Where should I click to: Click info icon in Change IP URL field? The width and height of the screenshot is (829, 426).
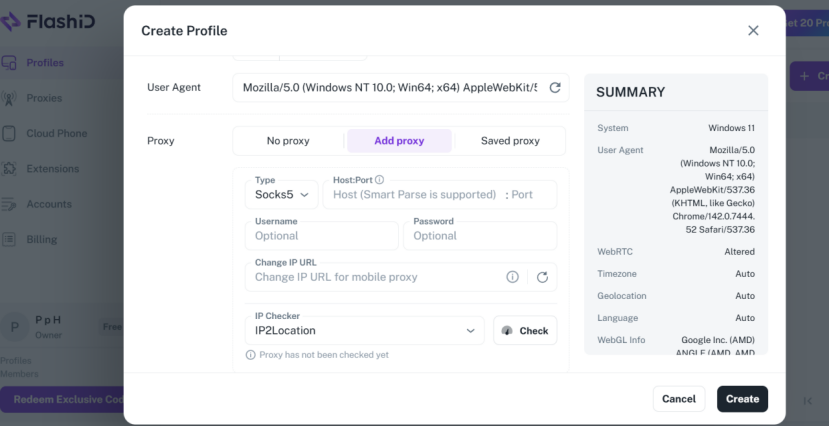(x=513, y=277)
